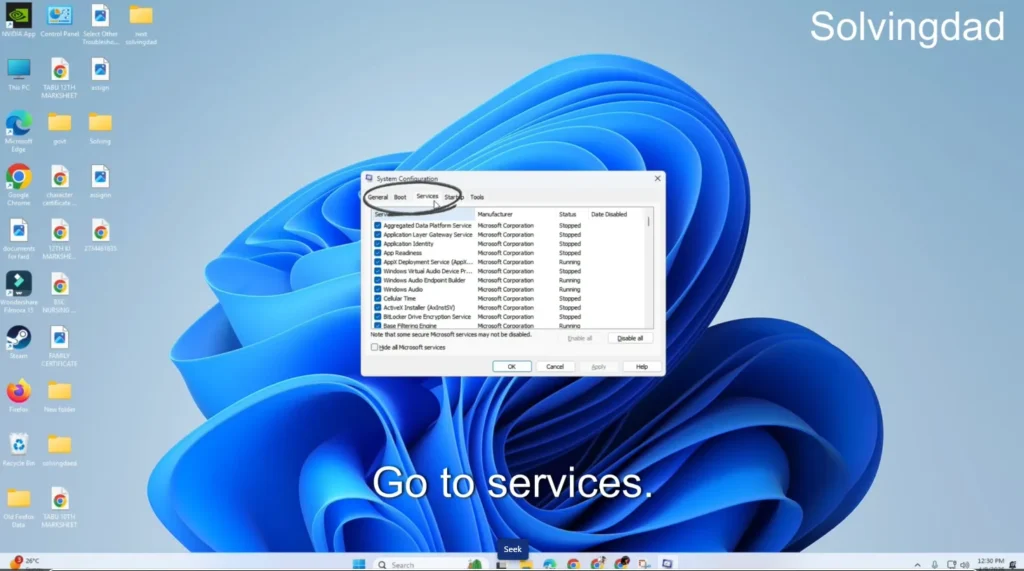Open the weather widget showing 26°C
This screenshot has height=571, width=1024.
pos(25,562)
